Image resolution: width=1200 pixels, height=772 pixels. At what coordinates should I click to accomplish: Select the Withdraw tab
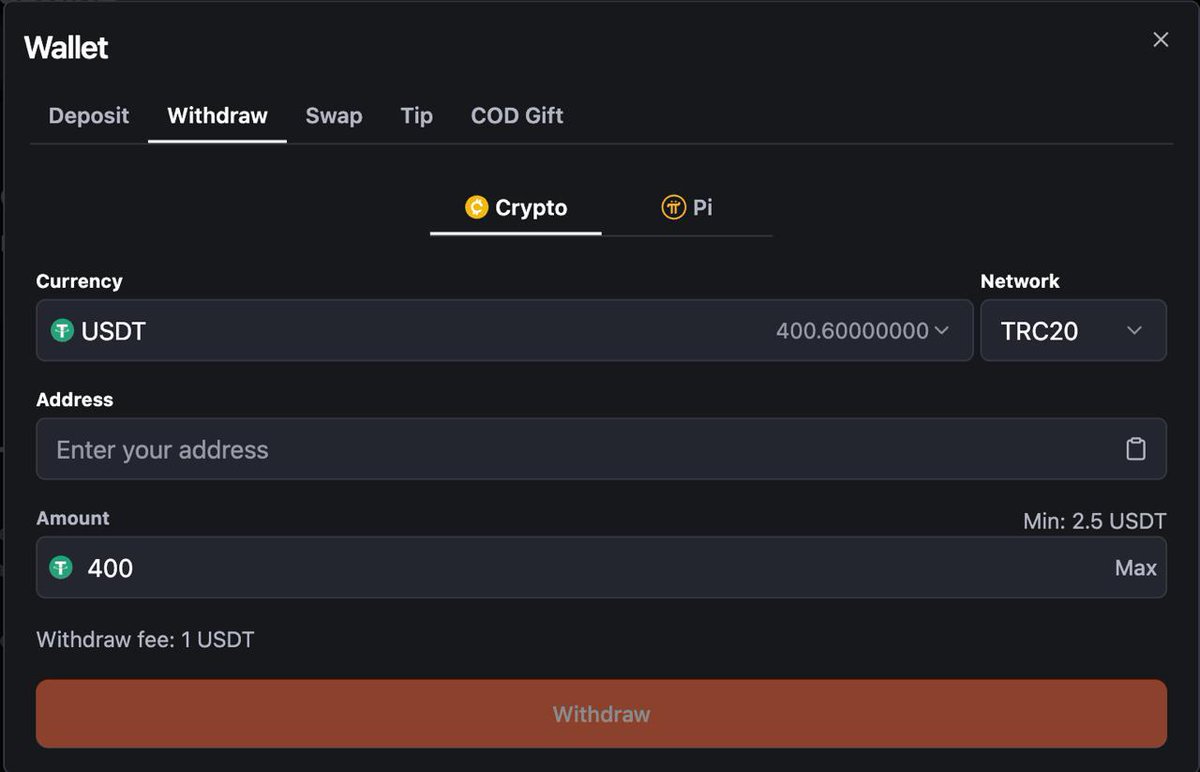tap(217, 116)
